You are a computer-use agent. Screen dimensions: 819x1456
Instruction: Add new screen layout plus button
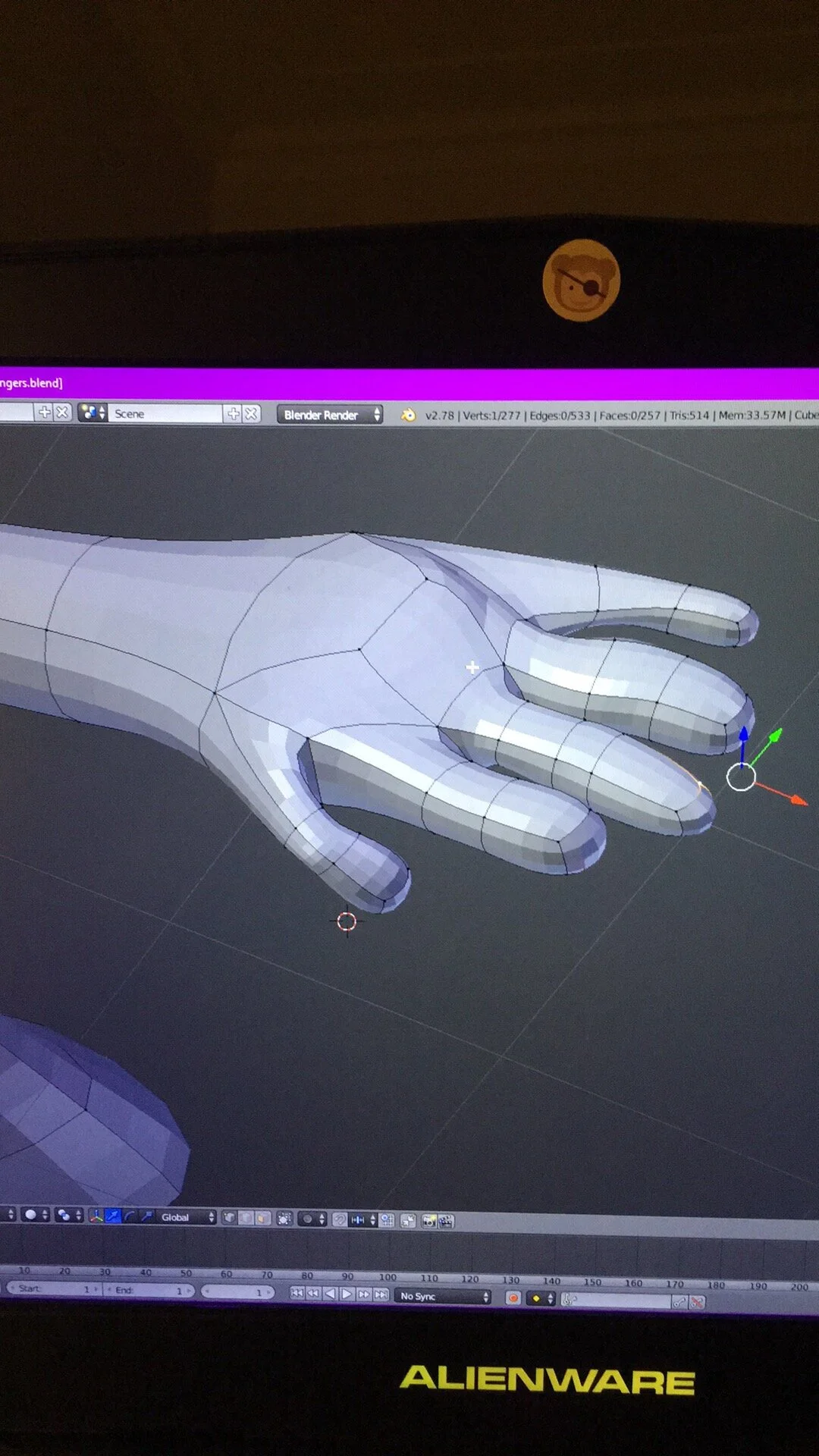(44, 412)
